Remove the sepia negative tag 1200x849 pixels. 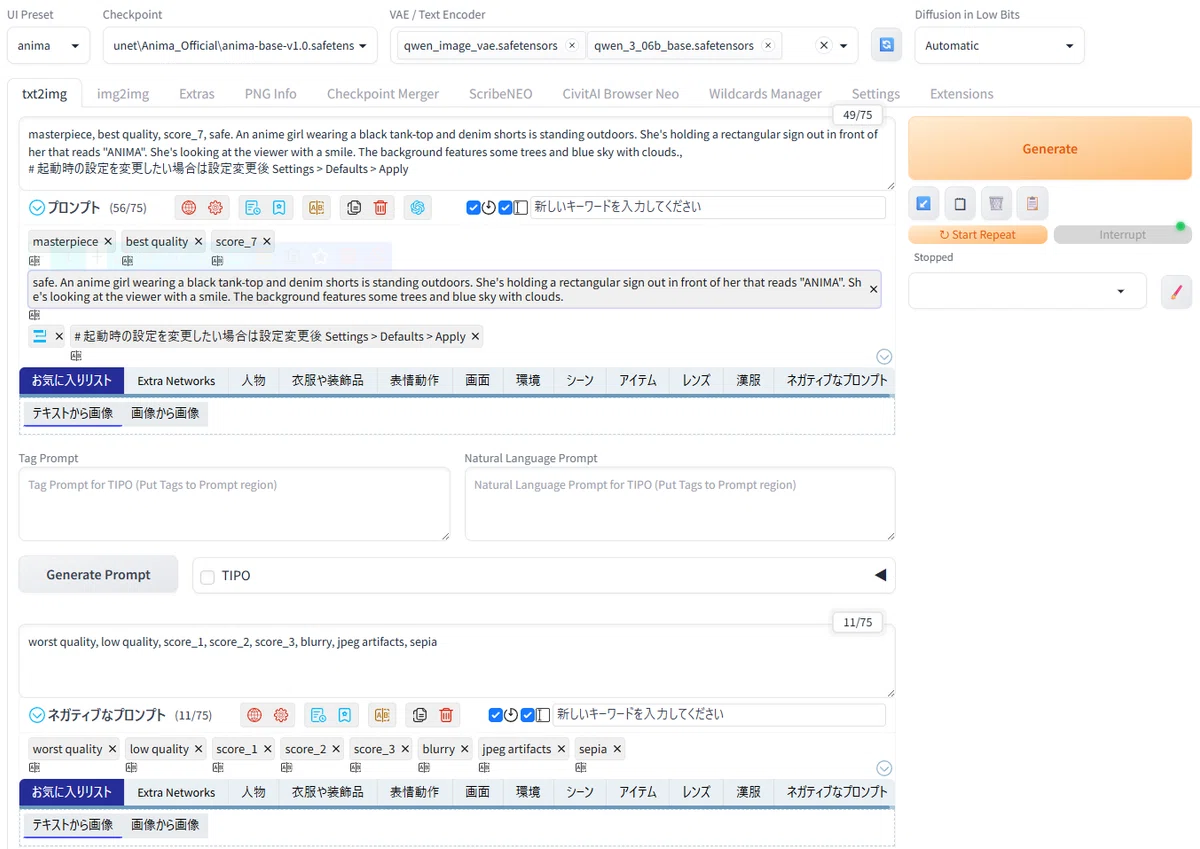(x=617, y=749)
